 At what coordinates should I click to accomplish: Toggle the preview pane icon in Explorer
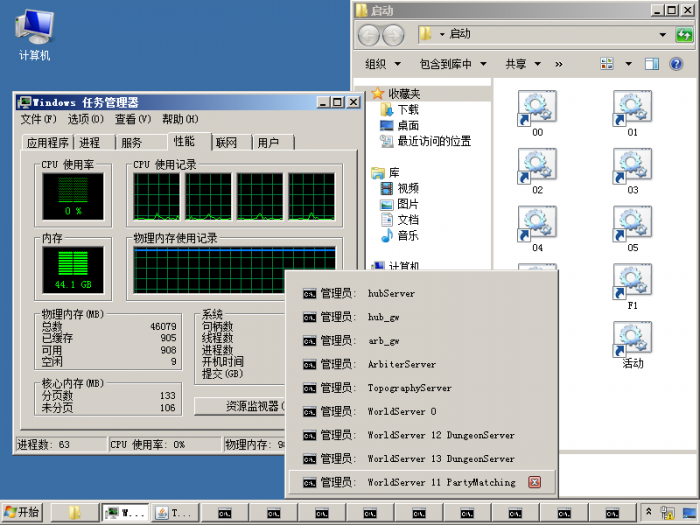pyautogui.click(x=652, y=64)
